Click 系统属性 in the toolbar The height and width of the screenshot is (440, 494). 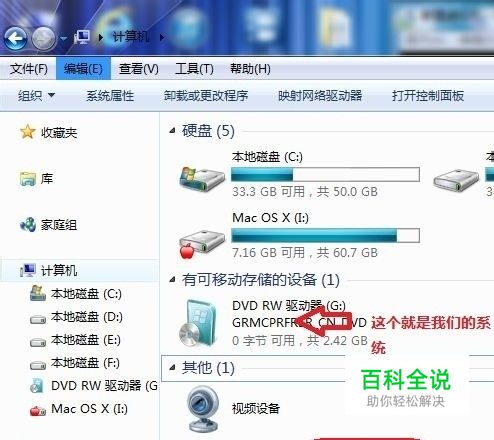coord(110,96)
